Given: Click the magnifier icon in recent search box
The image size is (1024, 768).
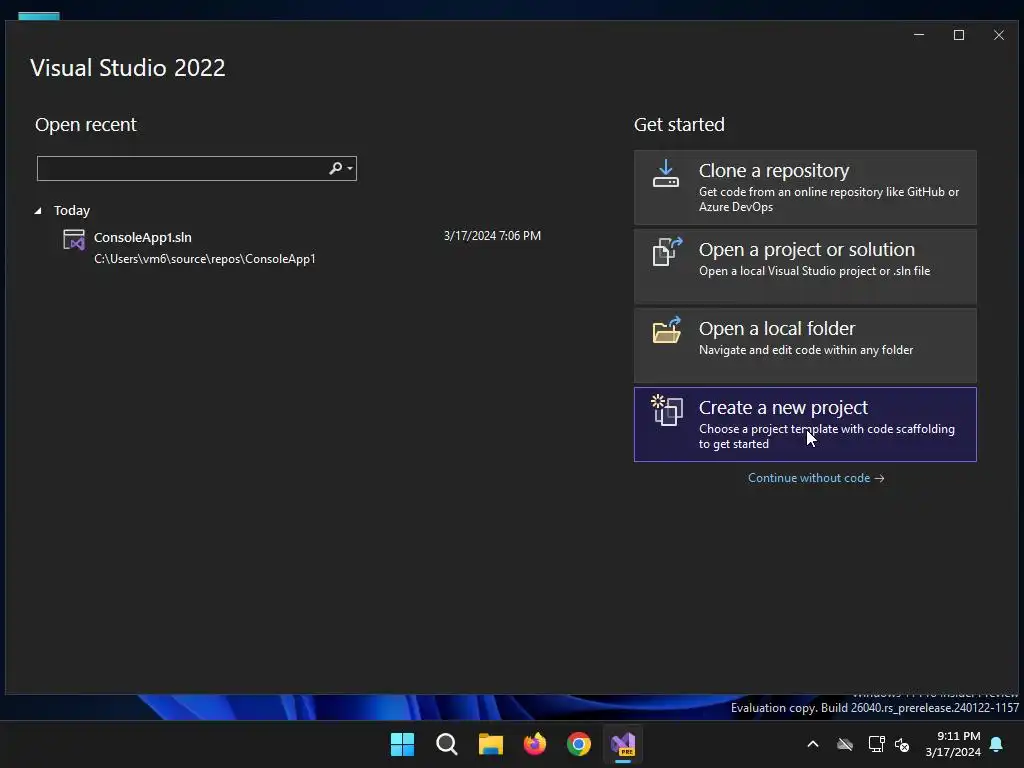Looking at the screenshot, I should point(335,168).
